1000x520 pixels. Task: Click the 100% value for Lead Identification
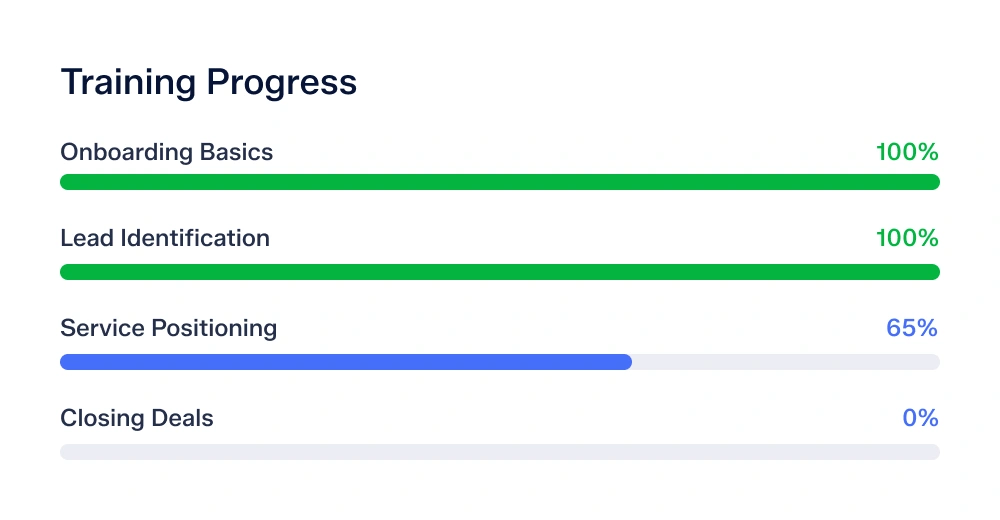907,238
